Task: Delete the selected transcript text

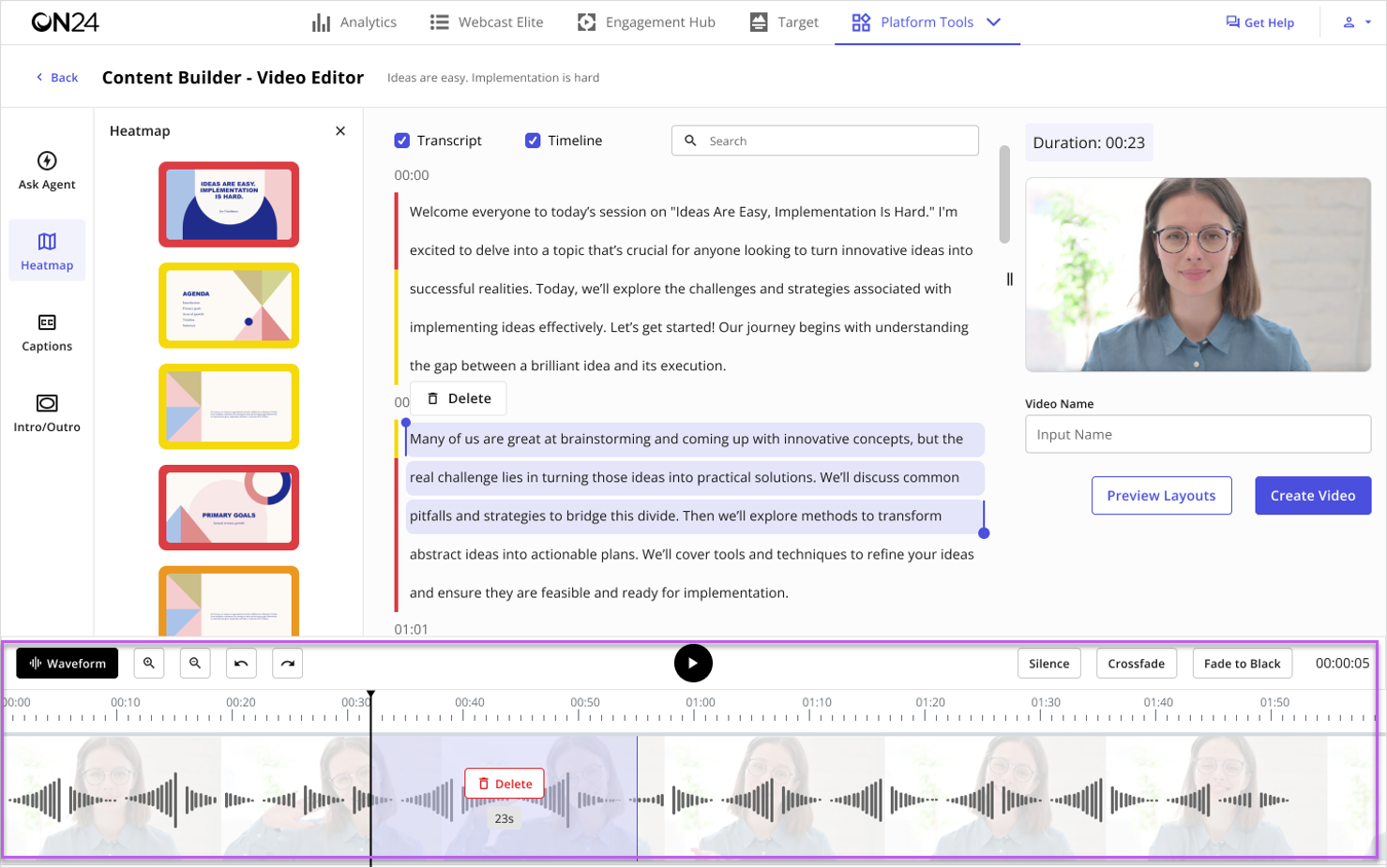Action: (x=459, y=398)
